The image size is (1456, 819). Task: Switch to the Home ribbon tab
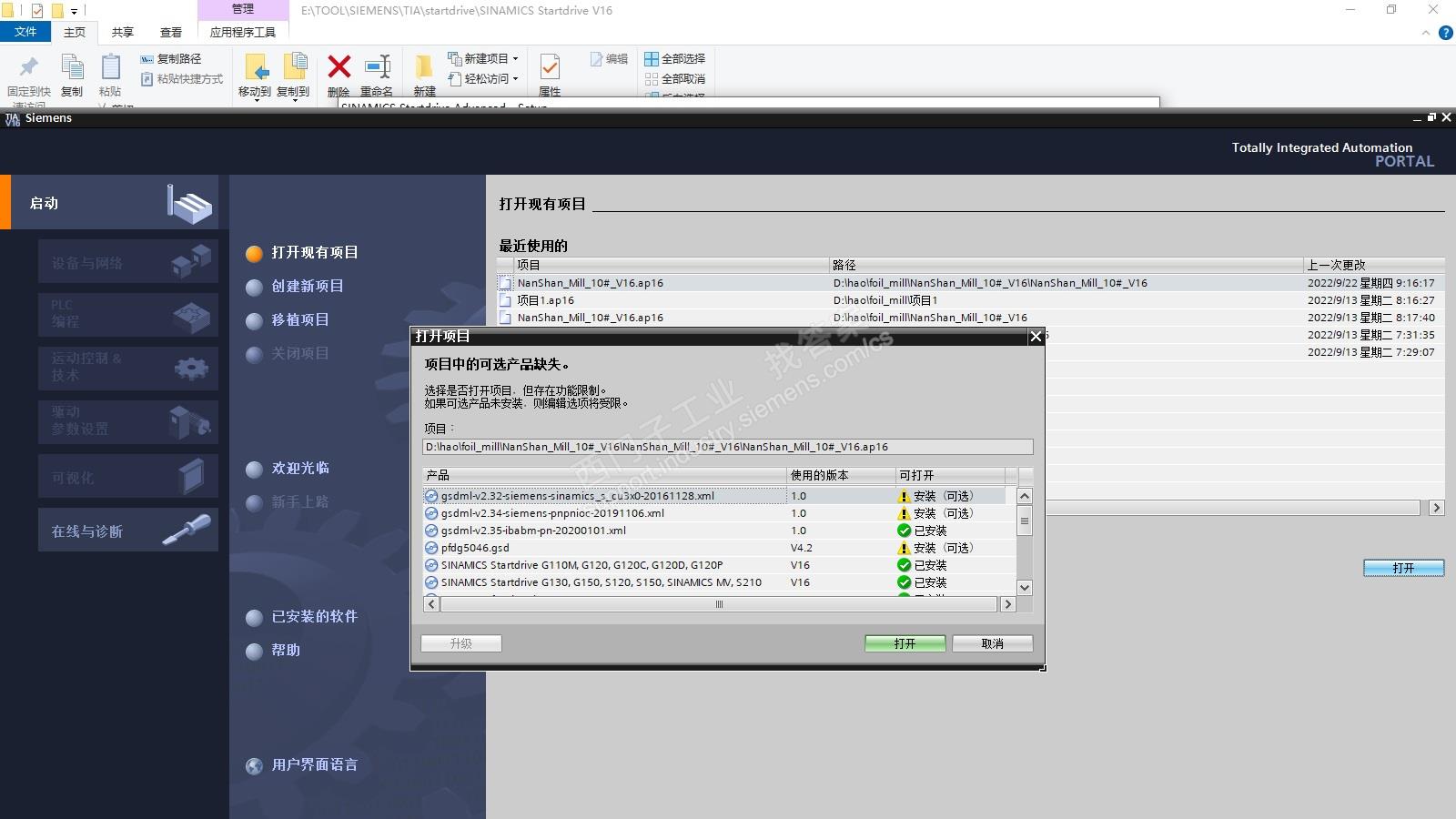click(75, 32)
